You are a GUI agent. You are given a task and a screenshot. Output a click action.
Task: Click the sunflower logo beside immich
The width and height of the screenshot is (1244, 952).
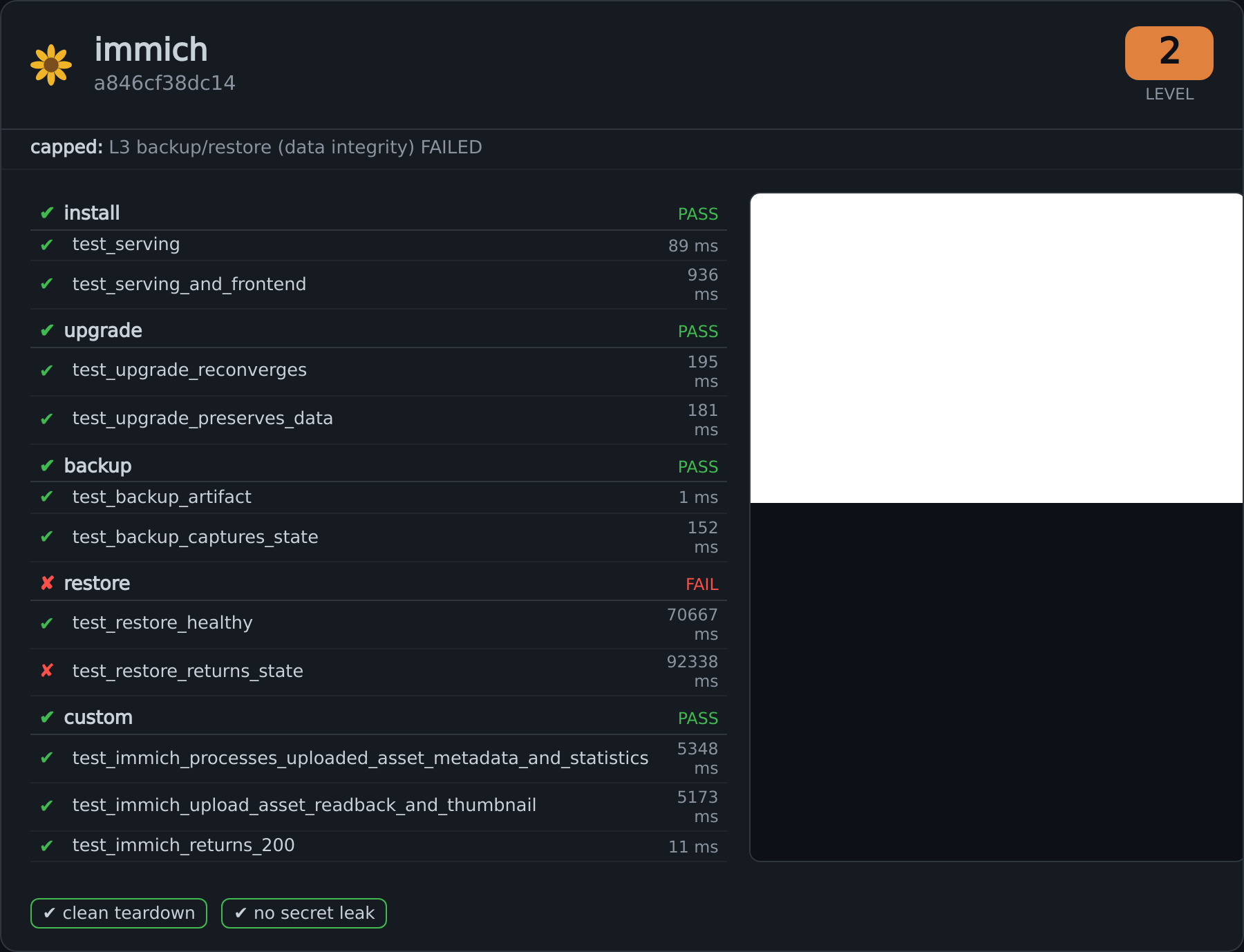(x=51, y=65)
